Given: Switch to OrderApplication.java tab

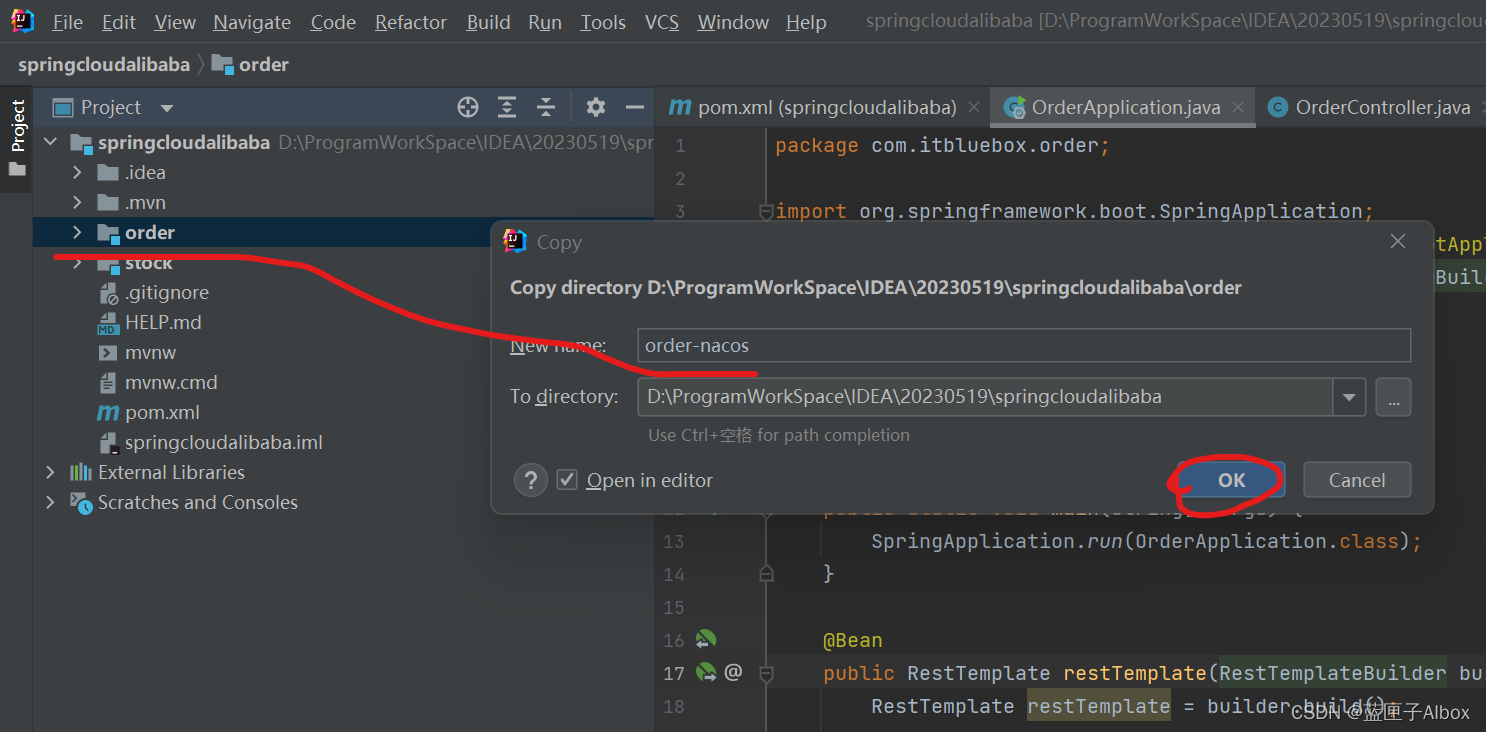Looking at the screenshot, I should (x=1122, y=107).
